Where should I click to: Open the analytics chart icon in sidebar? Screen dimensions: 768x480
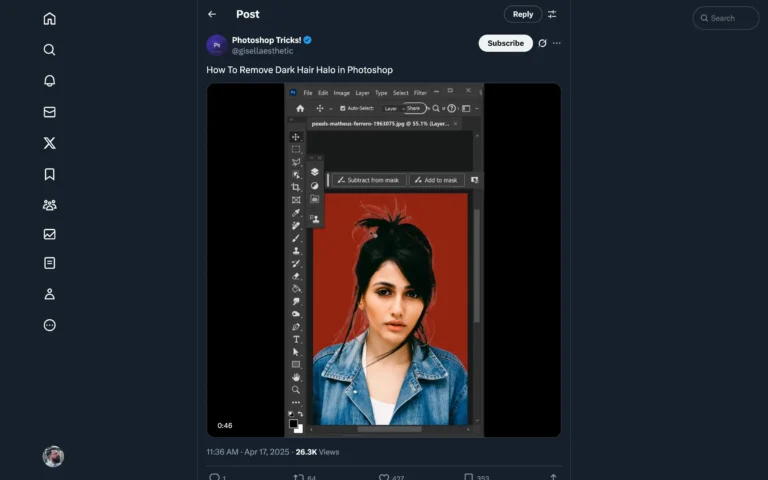click(49, 234)
